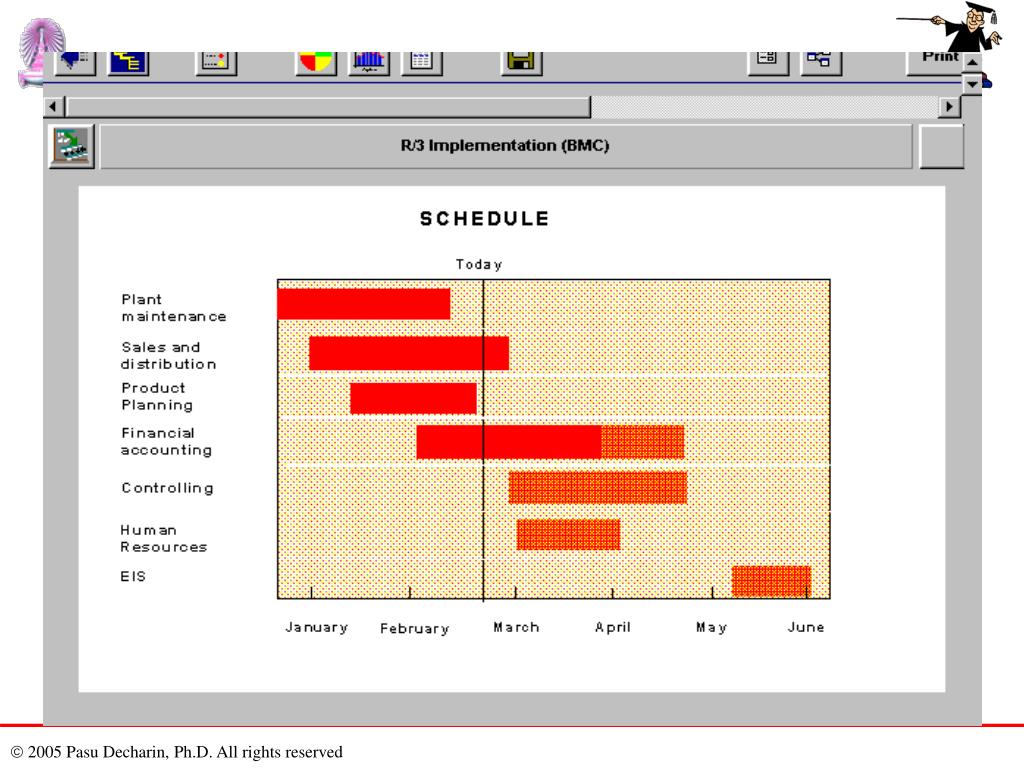
Task: Click the blank button right of title
Action: (x=941, y=146)
